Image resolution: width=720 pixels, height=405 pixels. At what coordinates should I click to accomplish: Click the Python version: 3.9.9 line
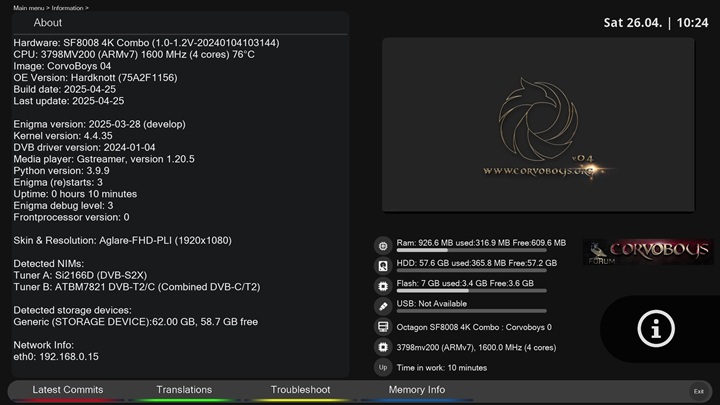click(x=61, y=171)
